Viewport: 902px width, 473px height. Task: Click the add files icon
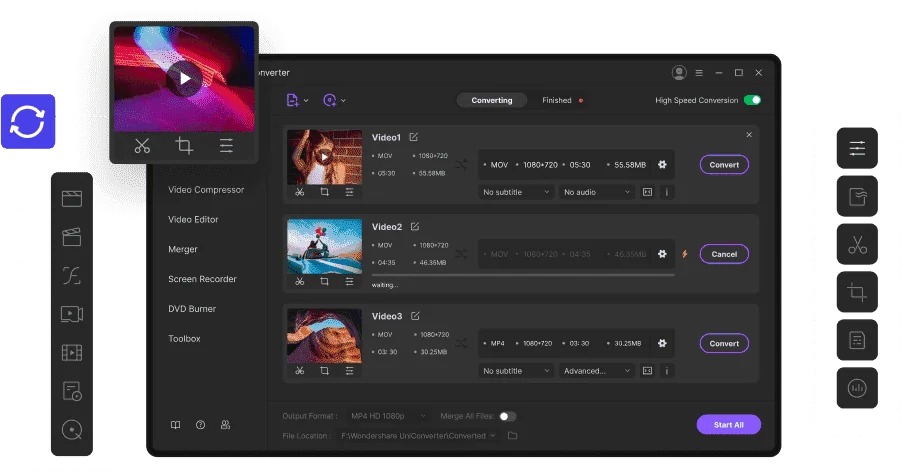pos(293,100)
